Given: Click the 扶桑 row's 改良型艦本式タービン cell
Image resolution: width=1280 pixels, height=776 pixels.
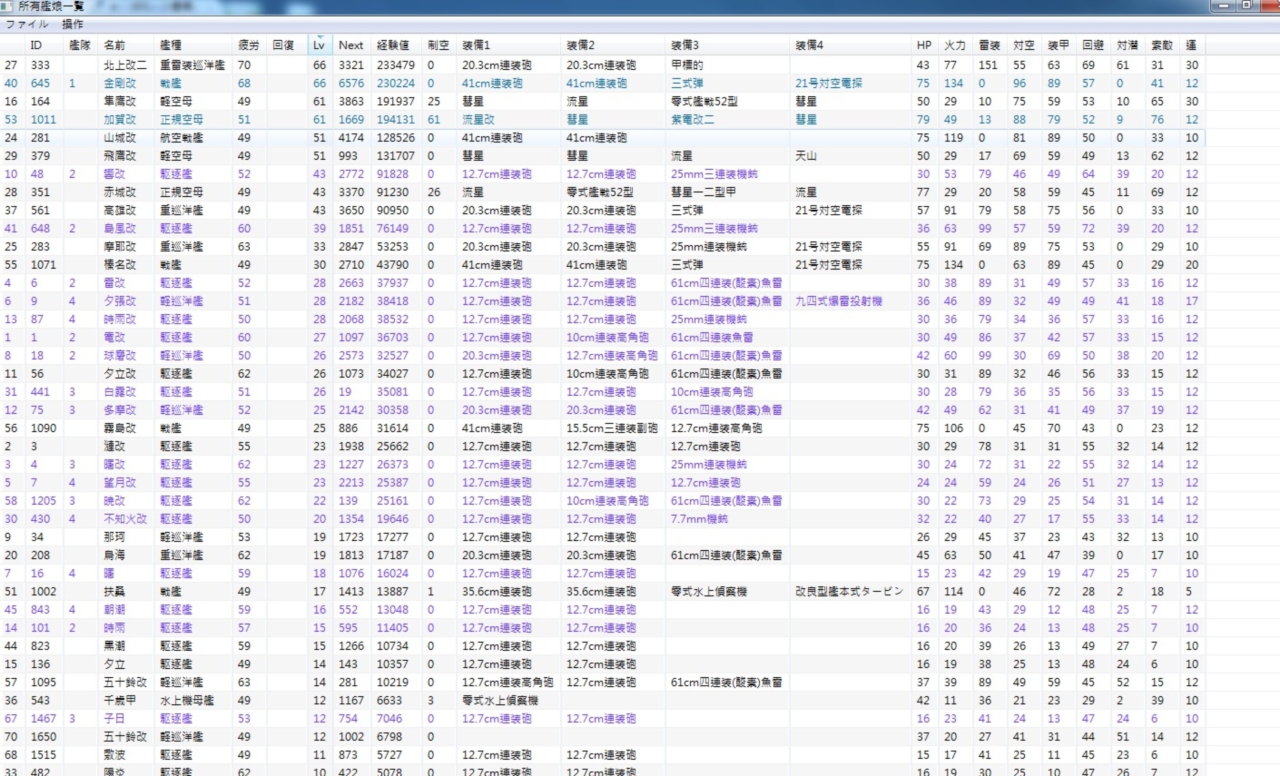Looking at the screenshot, I should 848,592.
